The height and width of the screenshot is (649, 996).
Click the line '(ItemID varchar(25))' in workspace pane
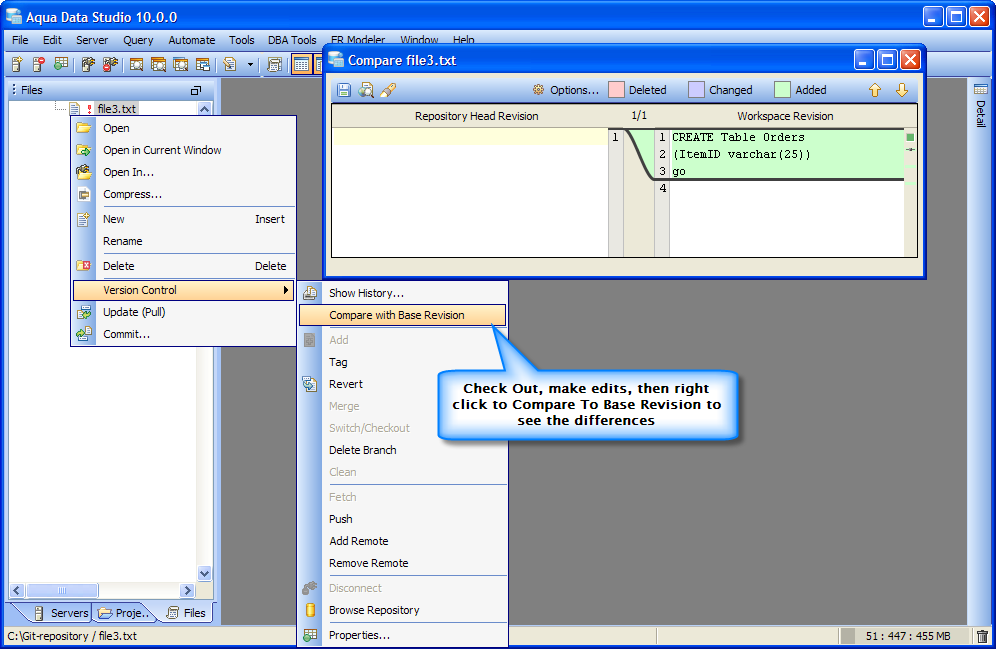tap(741, 154)
